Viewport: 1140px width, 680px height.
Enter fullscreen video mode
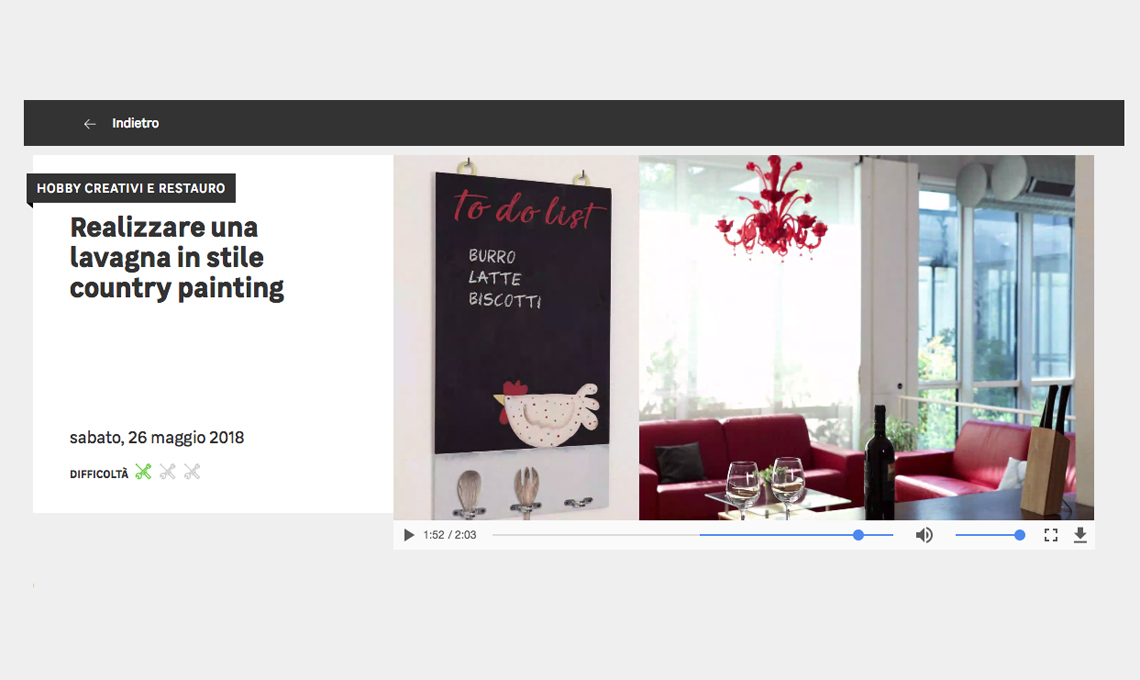click(1051, 535)
